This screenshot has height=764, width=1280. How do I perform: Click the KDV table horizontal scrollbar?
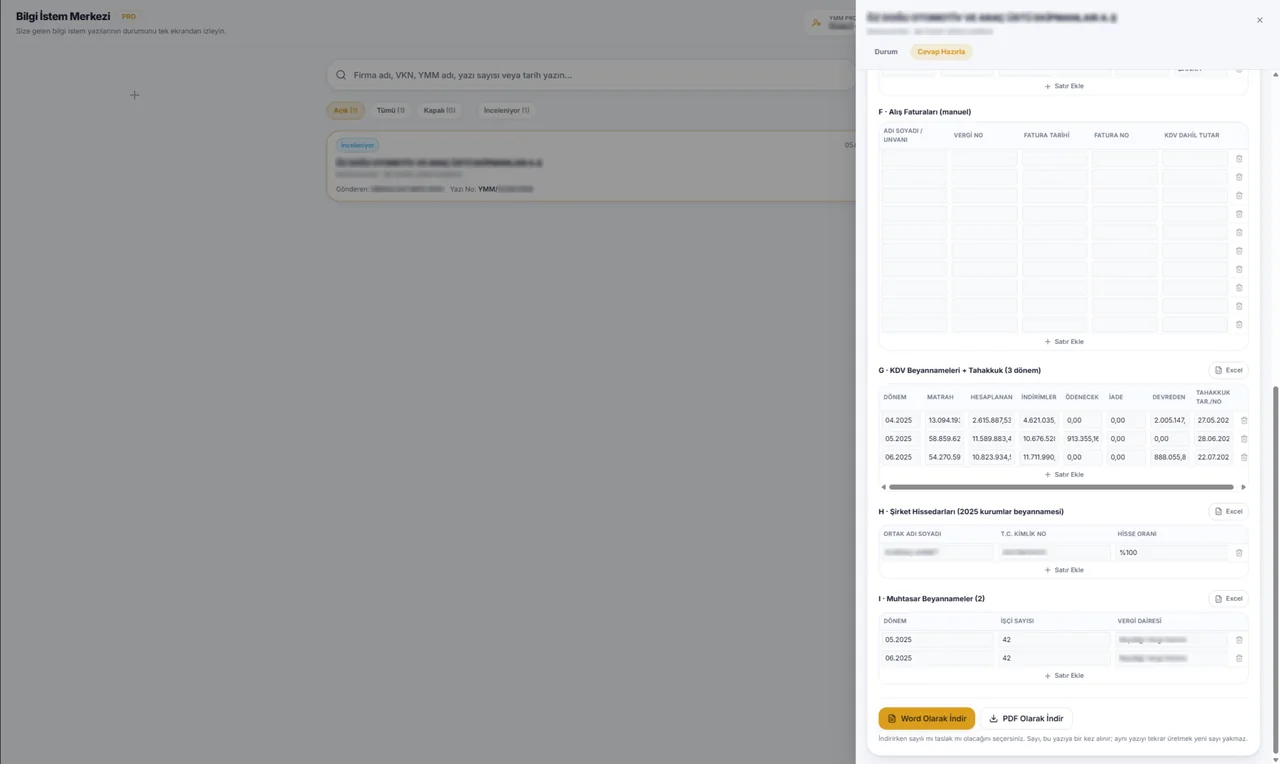click(x=1061, y=487)
